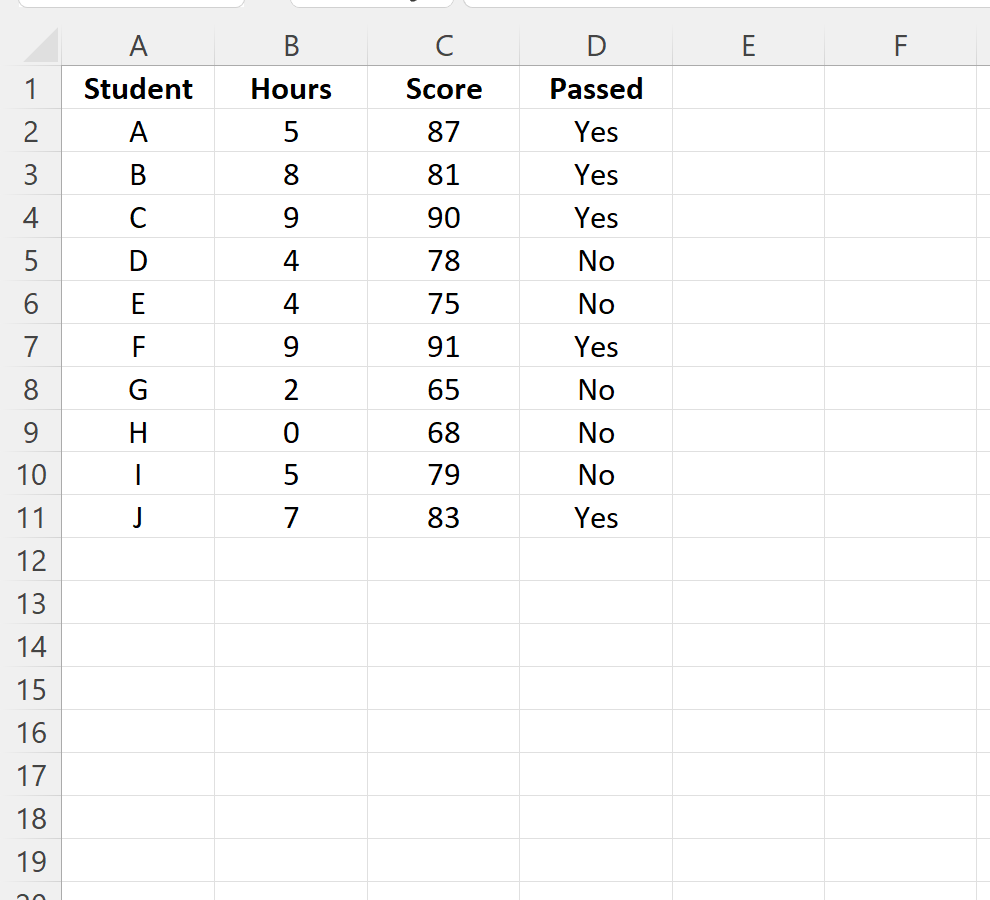Open the second tab at the top
The height and width of the screenshot is (900, 990).
(370, 5)
